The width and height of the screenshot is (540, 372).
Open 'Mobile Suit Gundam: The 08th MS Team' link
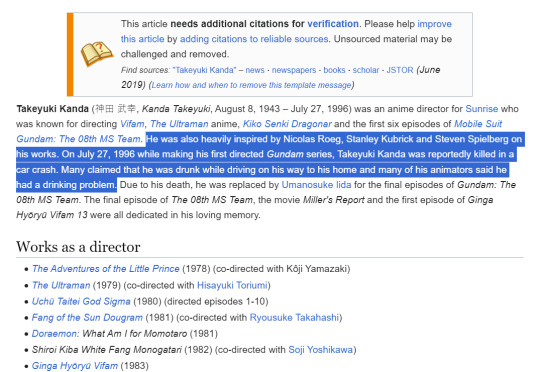(79, 139)
